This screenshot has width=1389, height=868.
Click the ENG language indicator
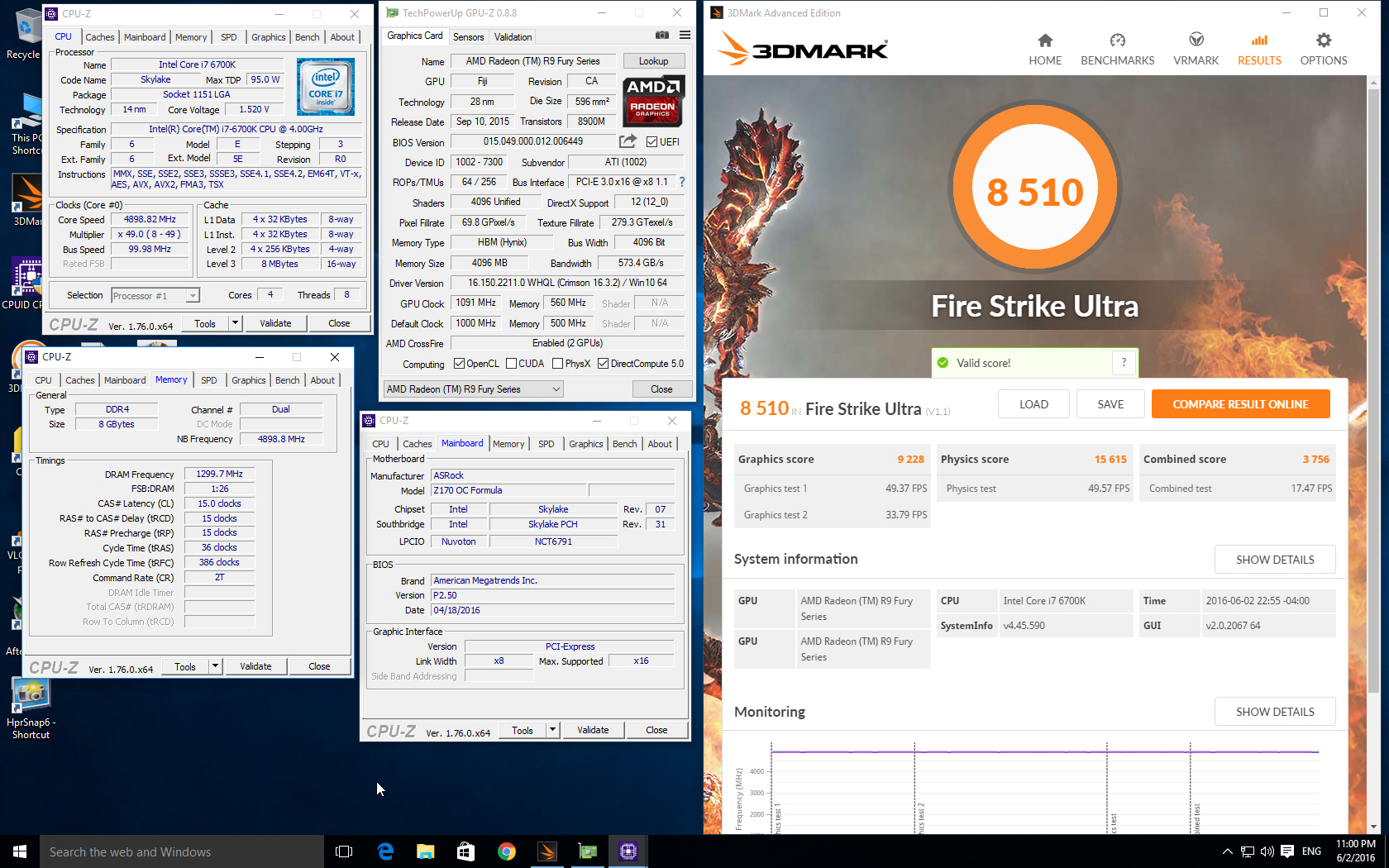point(1311,851)
